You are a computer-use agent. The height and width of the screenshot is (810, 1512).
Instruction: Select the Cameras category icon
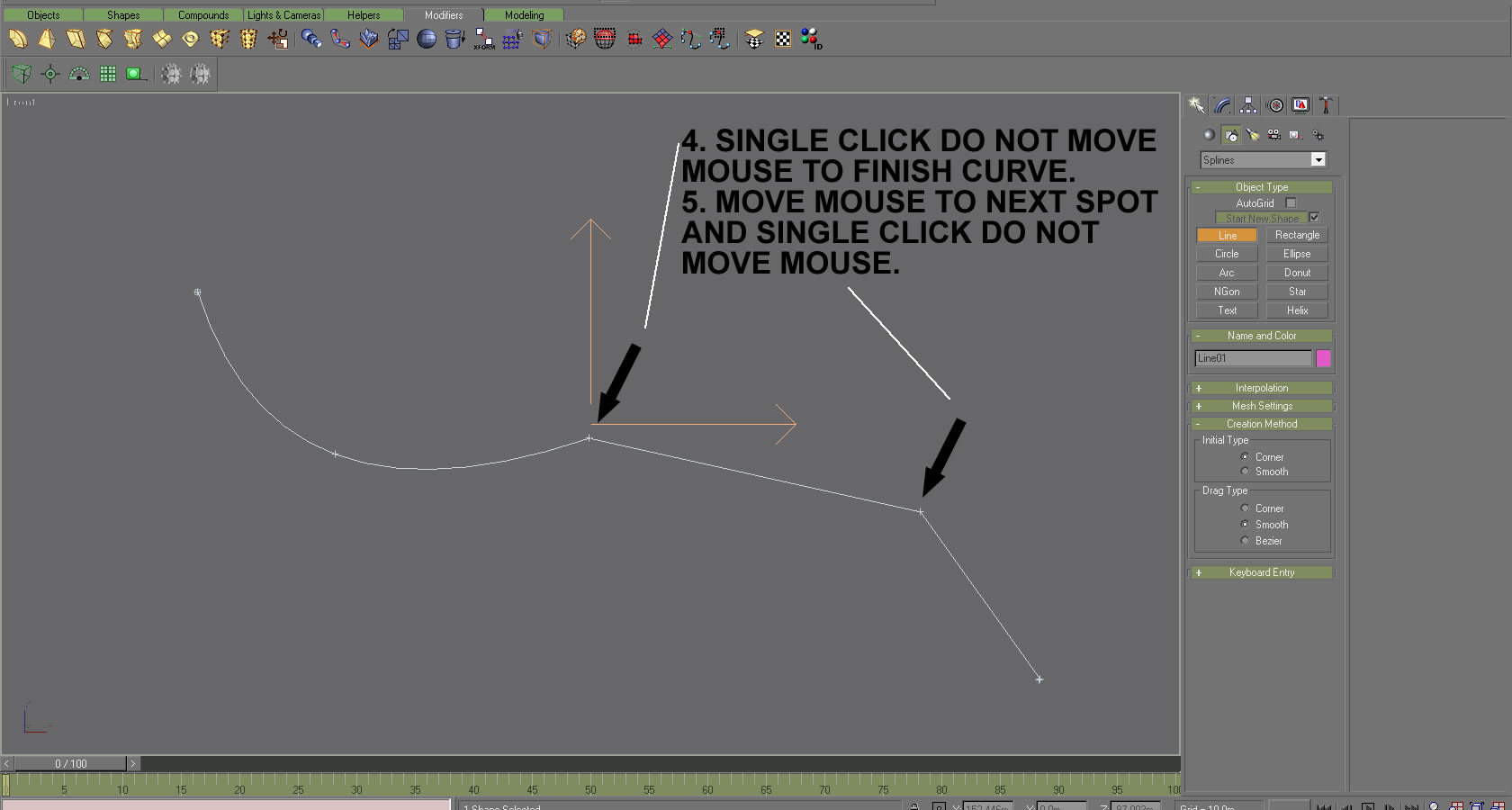1273,135
